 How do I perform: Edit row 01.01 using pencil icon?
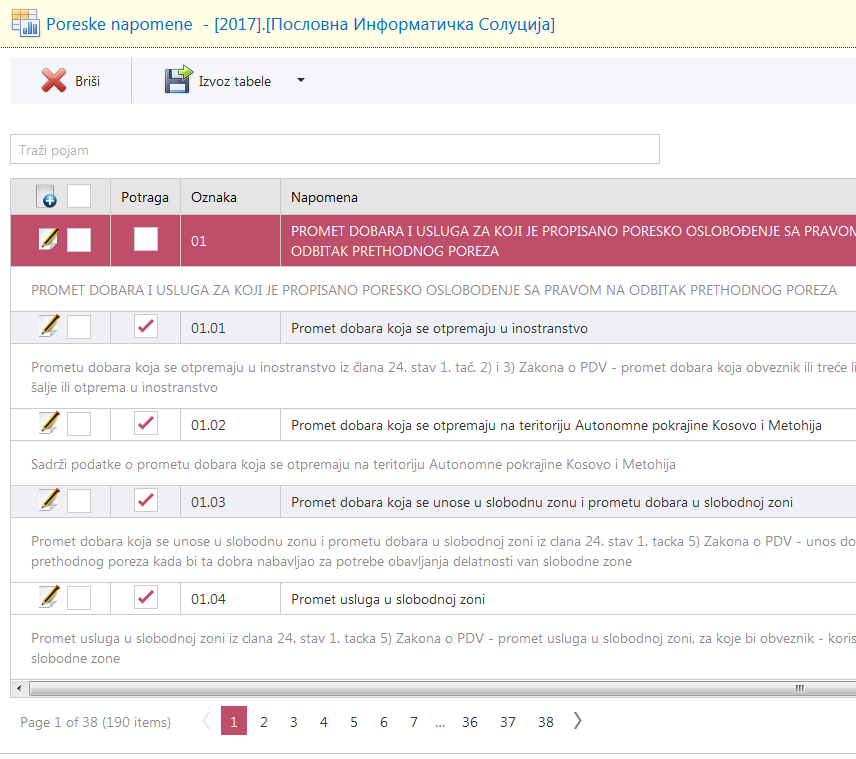click(x=48, y=326)
